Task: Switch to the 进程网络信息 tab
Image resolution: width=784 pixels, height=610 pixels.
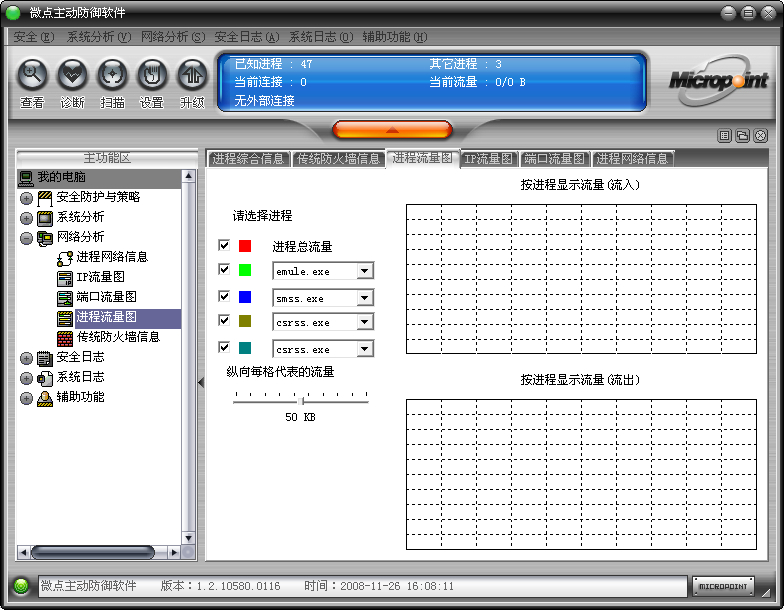Action: pos(632,159)
